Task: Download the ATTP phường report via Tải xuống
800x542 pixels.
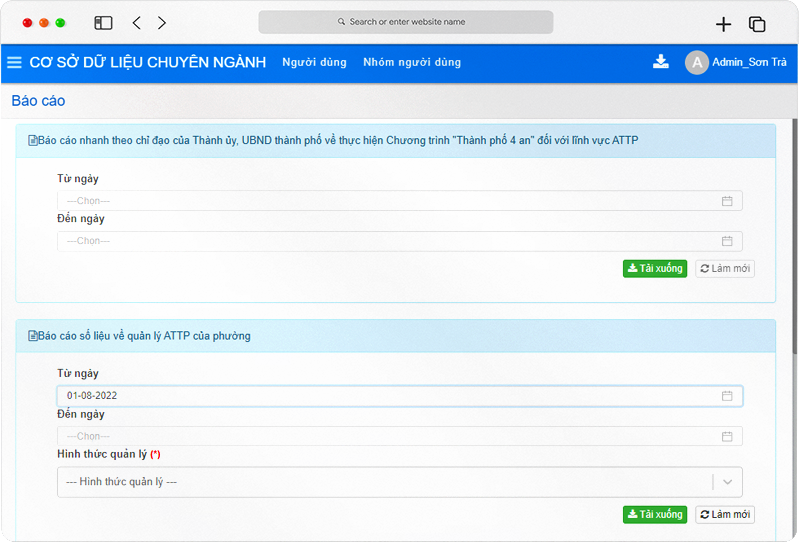Action: pyautogui.click(x=655, y=514)
